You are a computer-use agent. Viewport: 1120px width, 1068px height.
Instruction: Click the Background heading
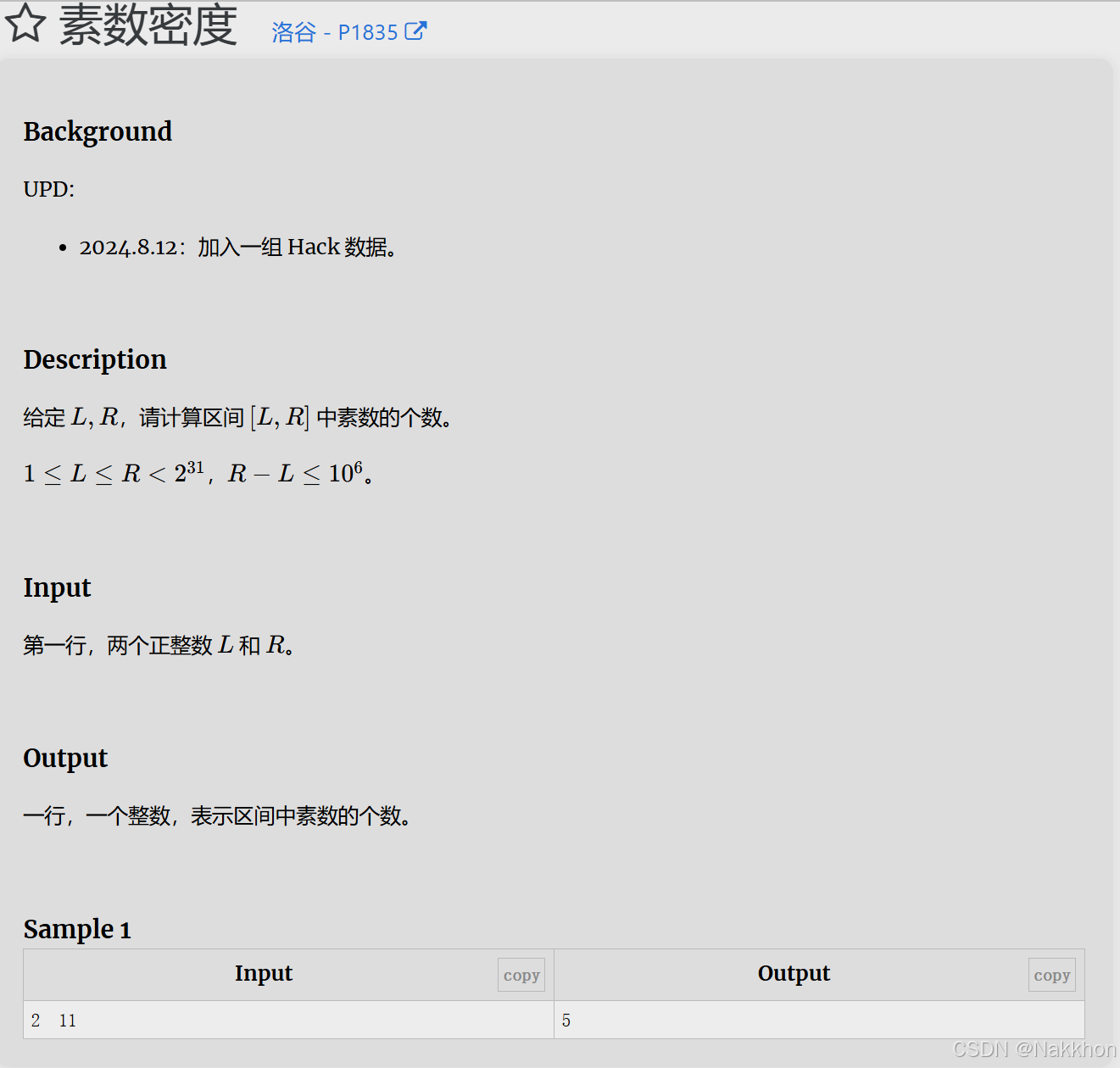[x=98, y=131]
